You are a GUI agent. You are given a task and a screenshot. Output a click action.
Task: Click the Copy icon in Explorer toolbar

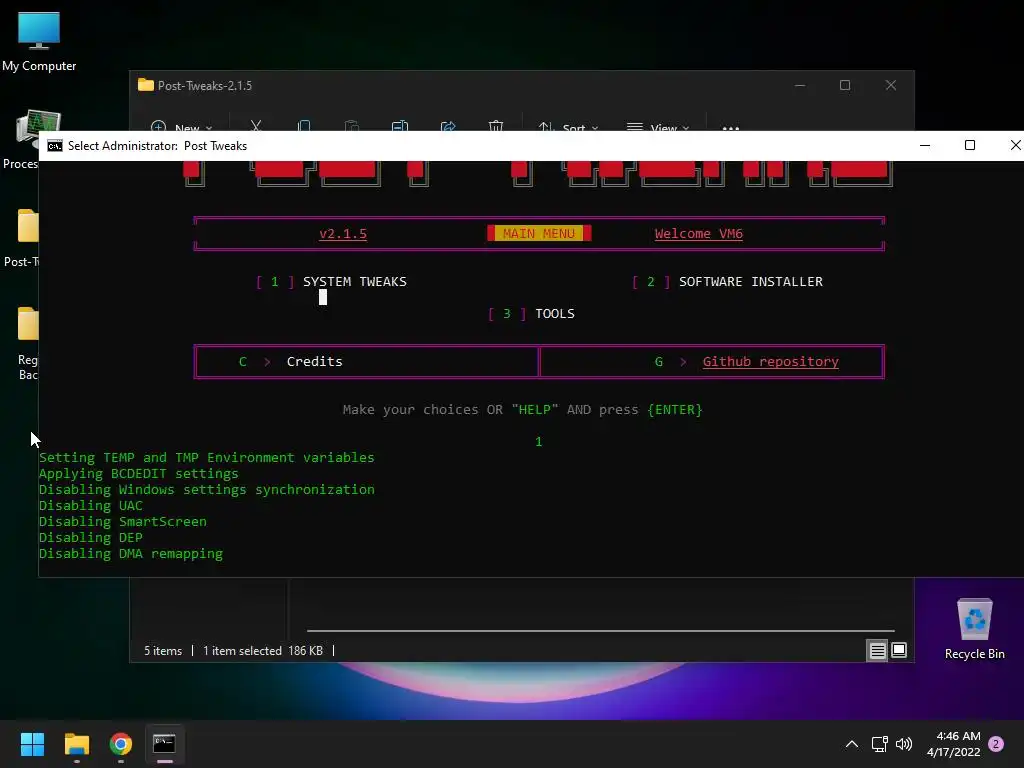coord(304,126)
